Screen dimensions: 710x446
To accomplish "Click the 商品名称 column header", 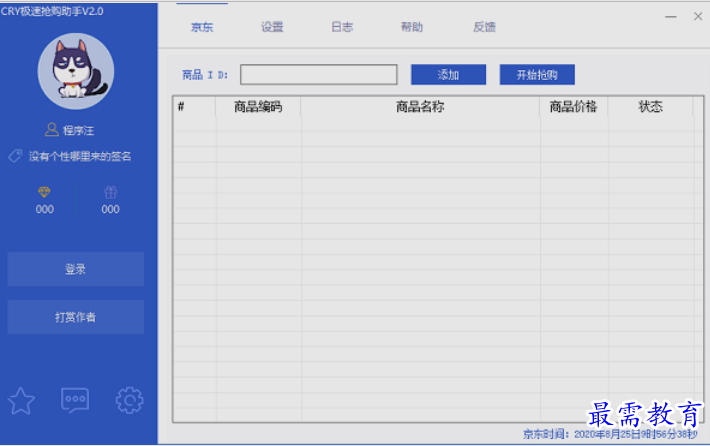I will coord(420,107).
